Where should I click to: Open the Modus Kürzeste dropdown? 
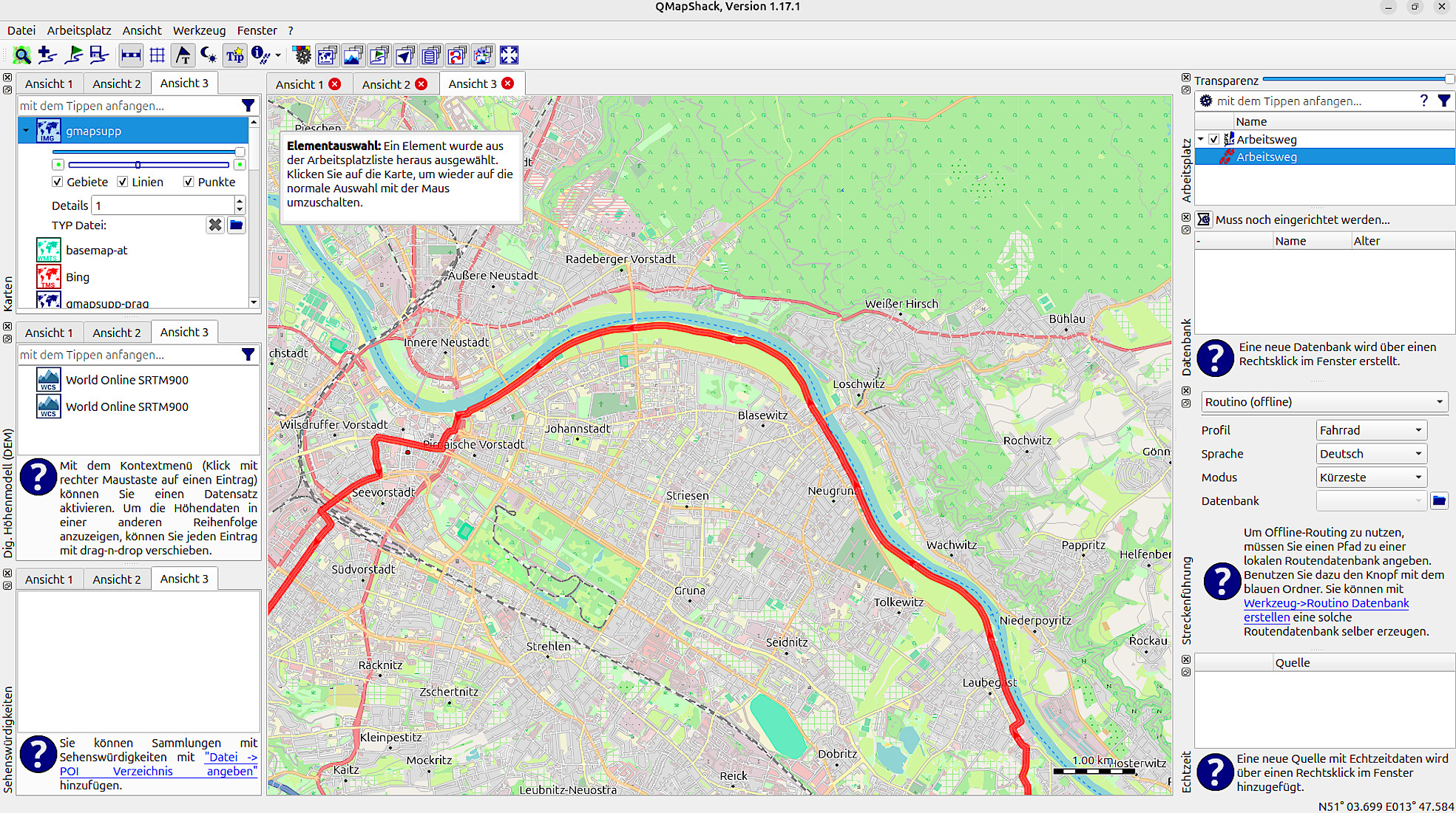1371,477
